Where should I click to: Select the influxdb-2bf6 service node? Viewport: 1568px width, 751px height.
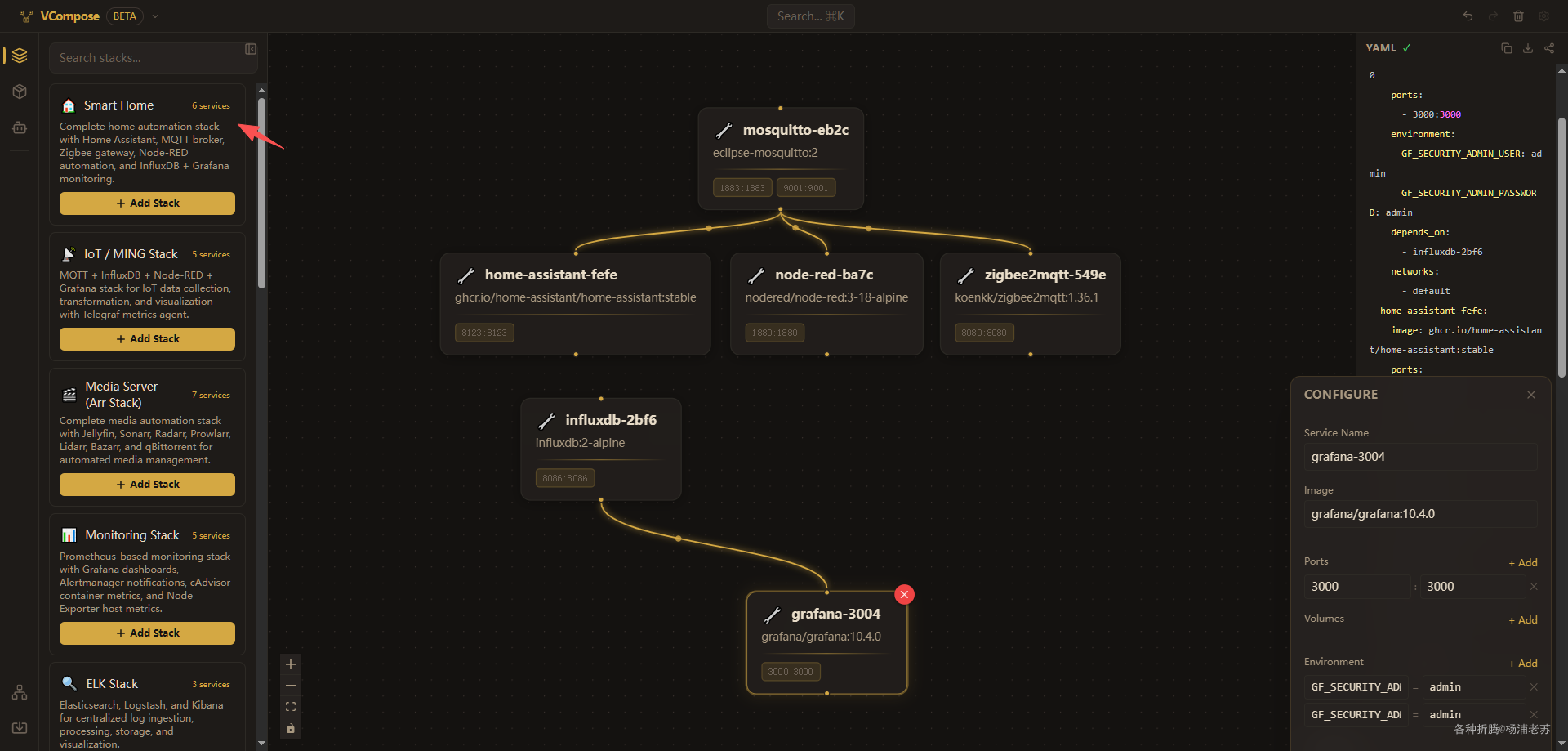tap(601, 449)
